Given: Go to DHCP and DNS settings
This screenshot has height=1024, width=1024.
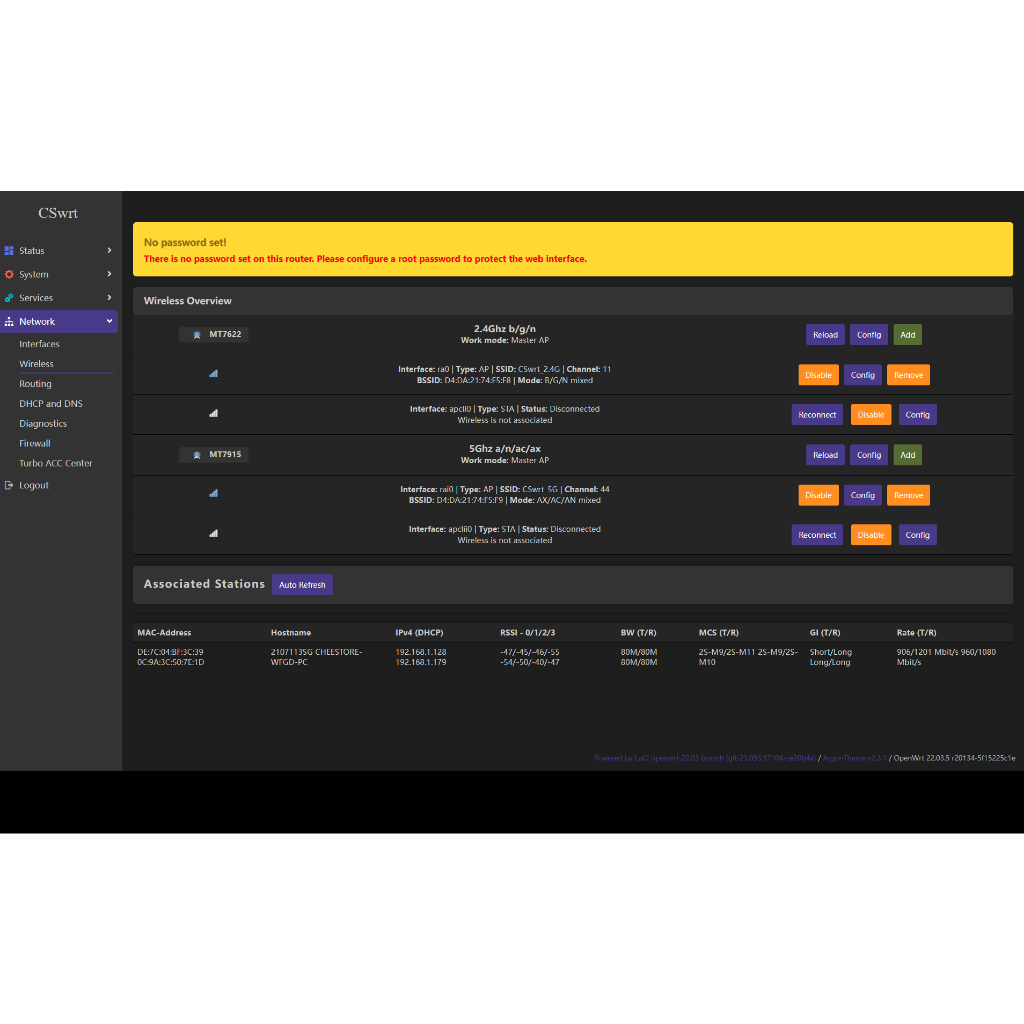Looking at the screenshot, I should point(51,404).
